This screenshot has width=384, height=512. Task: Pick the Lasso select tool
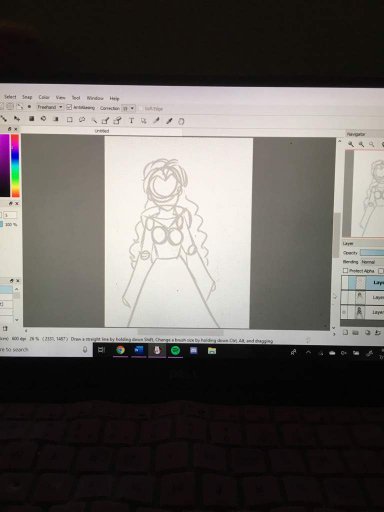pos(82,120)
